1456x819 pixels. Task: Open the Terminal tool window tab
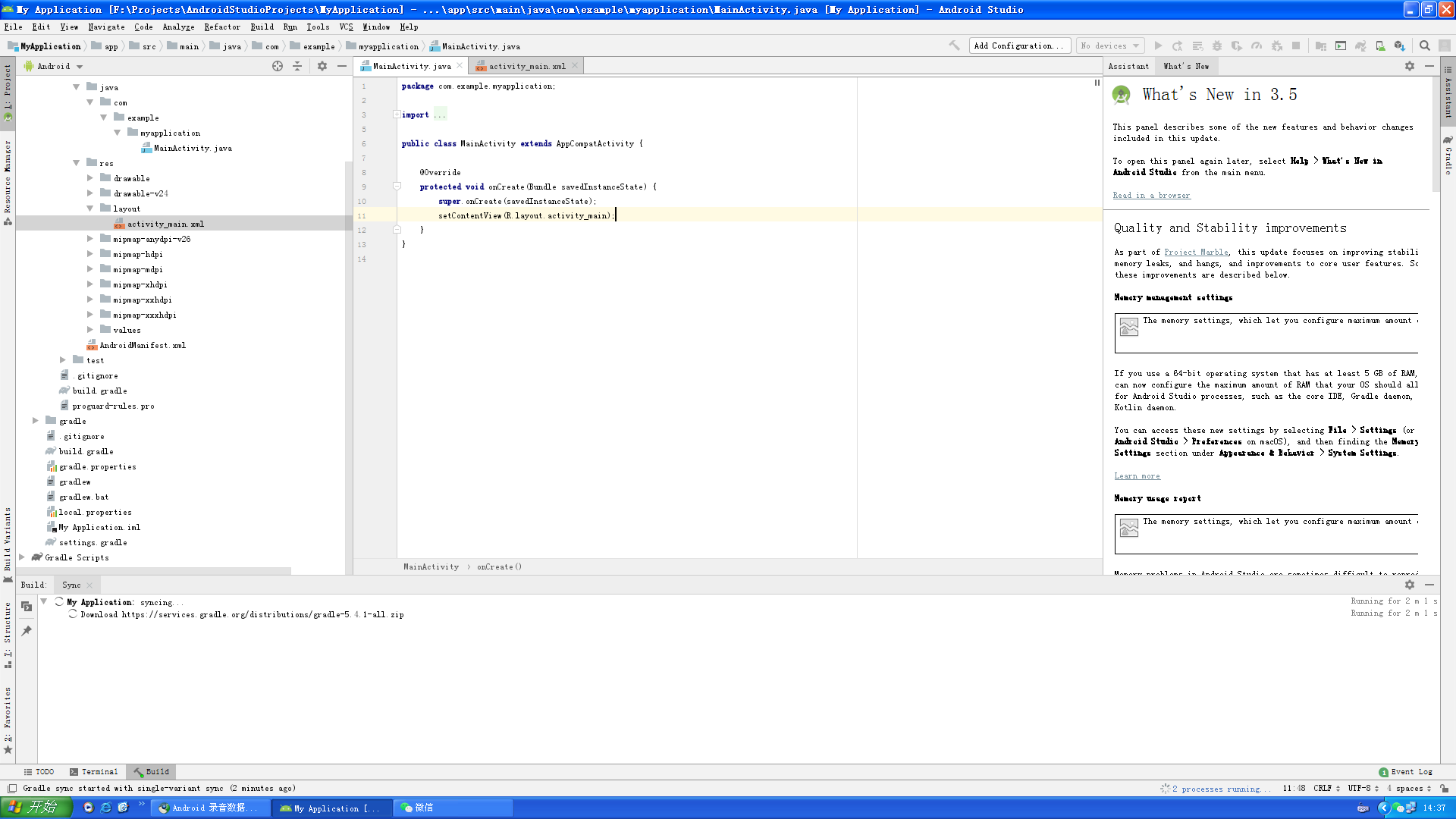click(93, 772)
